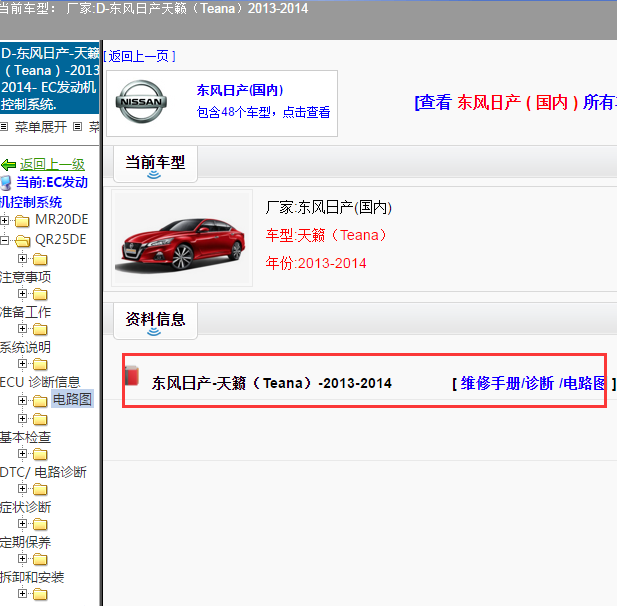Click the red book icon beside 东风日产-天籁
This screenshot has width=617, height=606.
[132, 375]
